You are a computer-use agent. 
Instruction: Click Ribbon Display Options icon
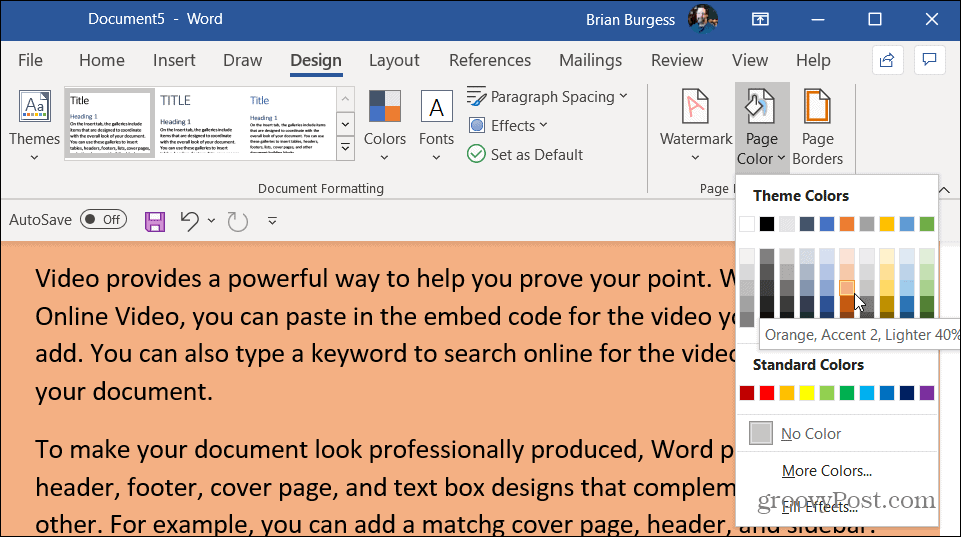[x=760, y=20]
